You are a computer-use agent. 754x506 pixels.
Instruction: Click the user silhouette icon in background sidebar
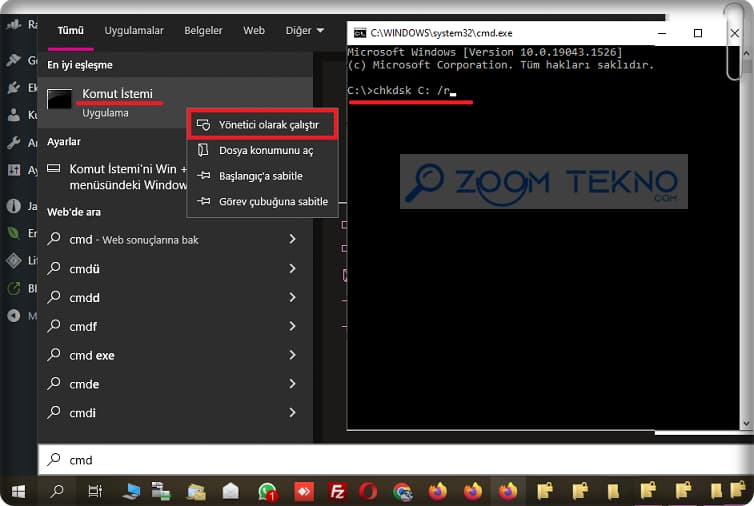13,114
